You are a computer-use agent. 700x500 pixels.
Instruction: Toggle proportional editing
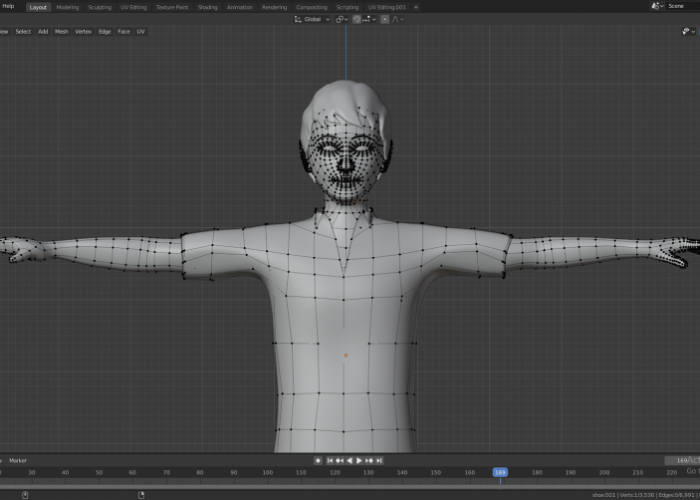point(385,19)
